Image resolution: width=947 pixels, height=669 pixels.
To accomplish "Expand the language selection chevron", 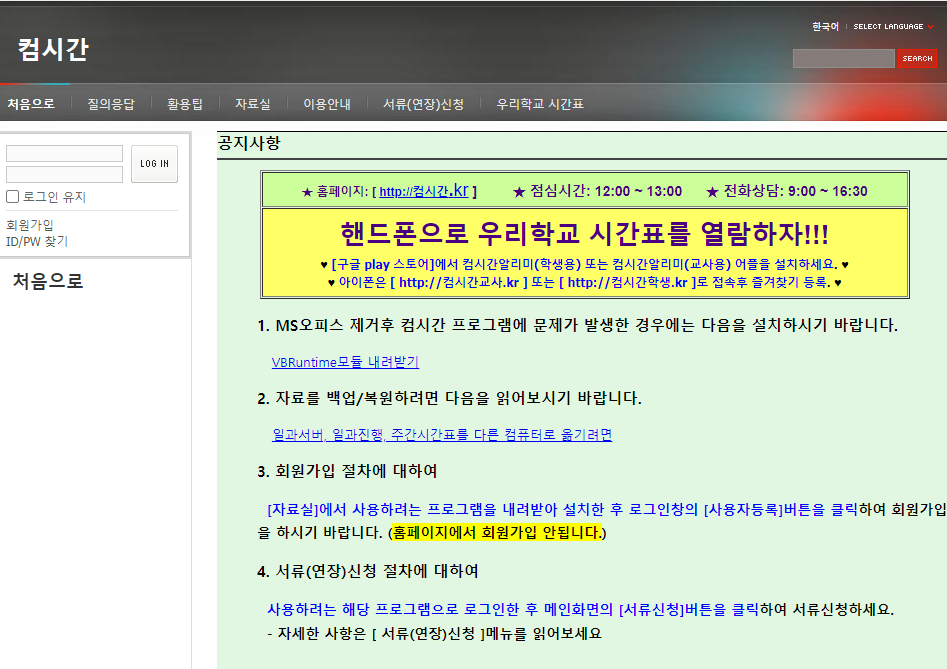I will [935, 26].
